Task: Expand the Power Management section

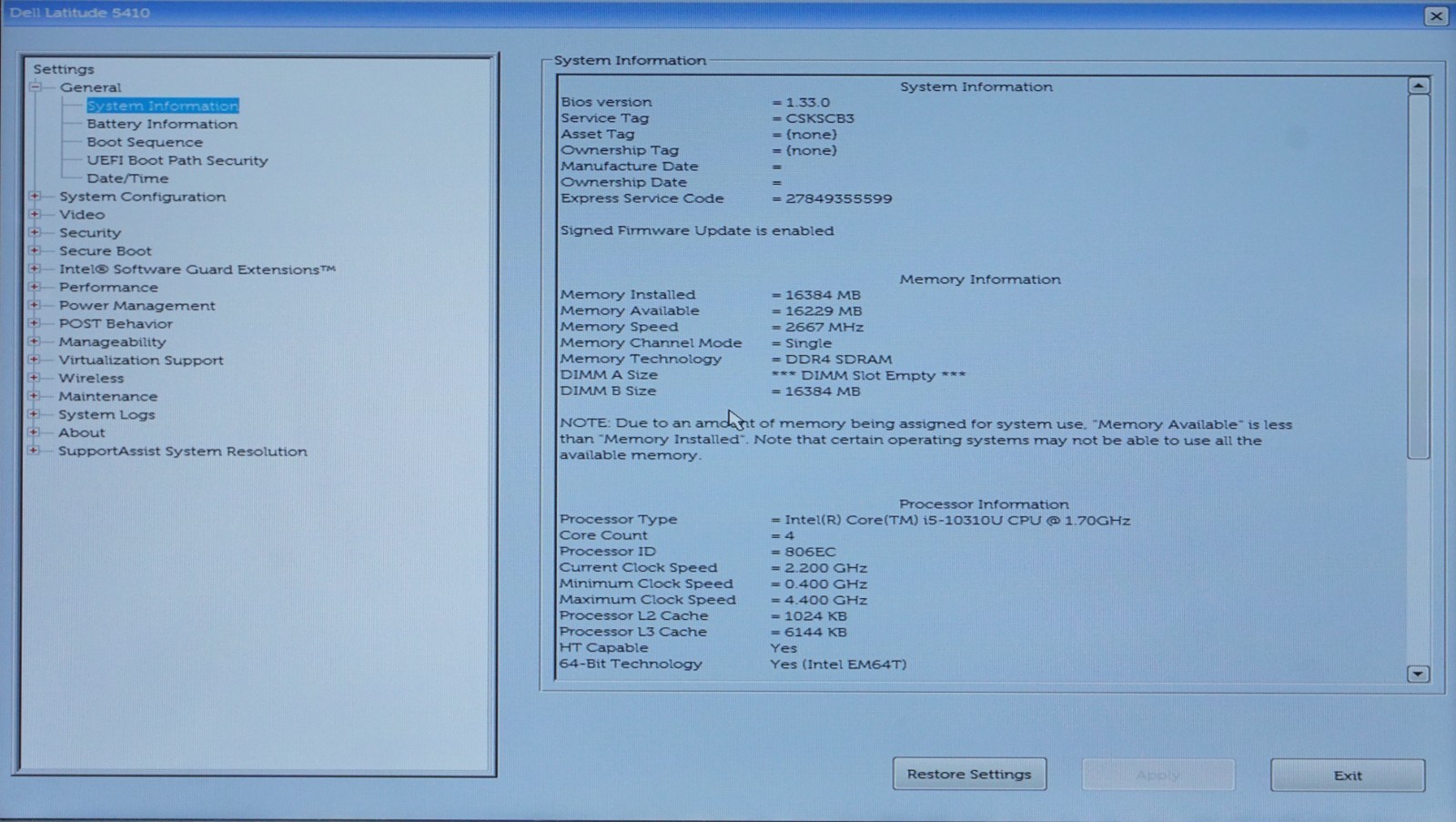Action: point(35,305)
